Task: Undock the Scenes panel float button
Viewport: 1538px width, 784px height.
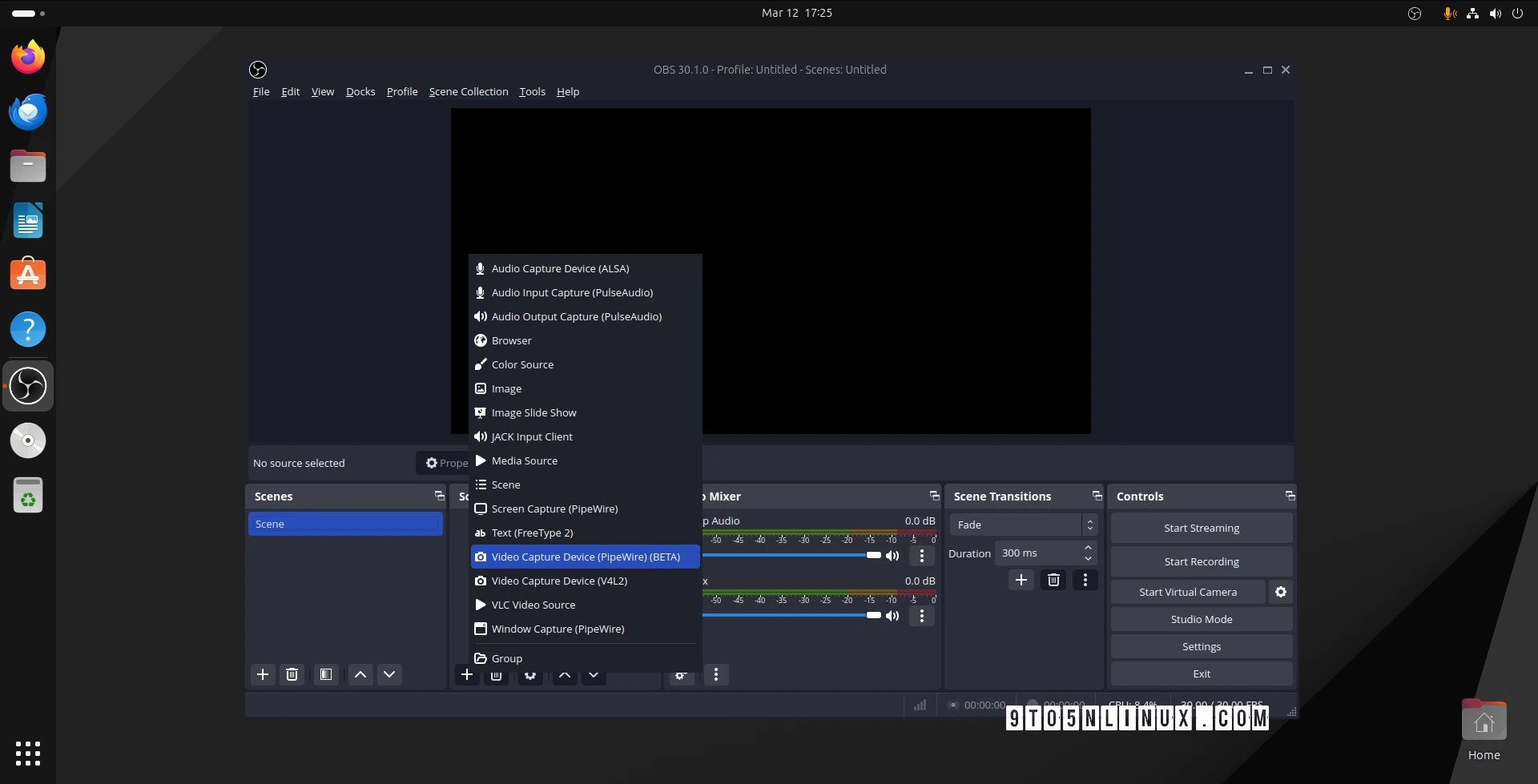Action: pos(439,496)
